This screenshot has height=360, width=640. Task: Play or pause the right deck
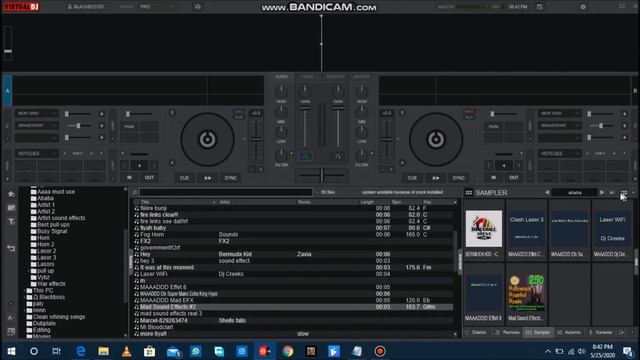point(436,178)
